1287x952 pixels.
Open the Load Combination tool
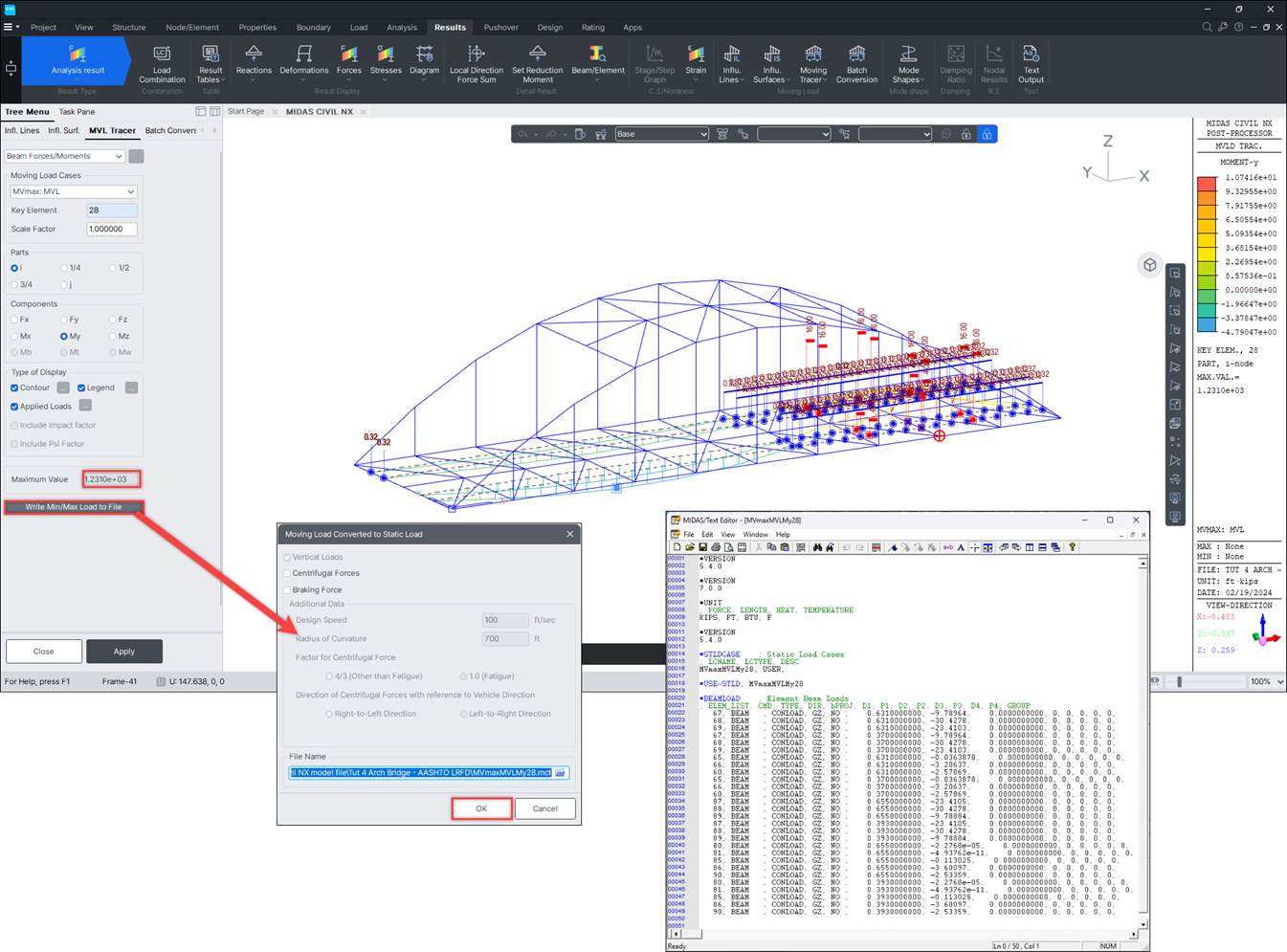(162, 64)
